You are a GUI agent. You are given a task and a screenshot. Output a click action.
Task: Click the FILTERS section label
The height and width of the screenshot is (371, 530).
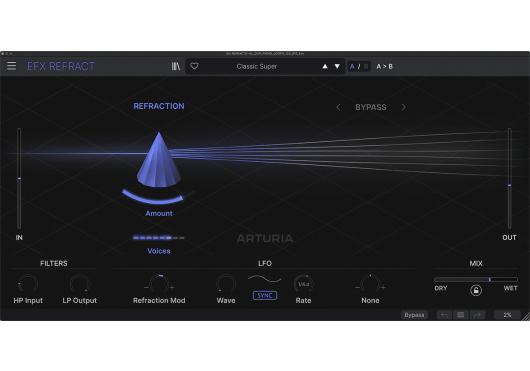(54, 263)
